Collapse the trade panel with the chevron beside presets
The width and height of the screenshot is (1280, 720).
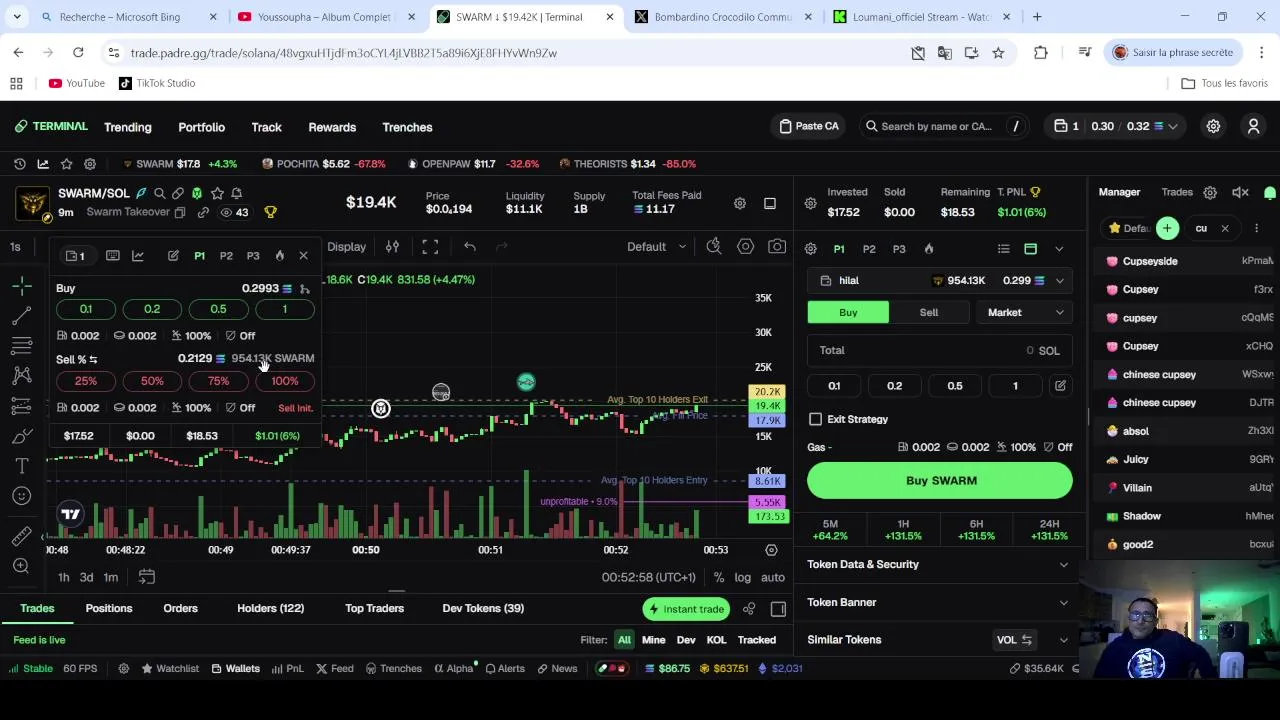[1059, 249]
